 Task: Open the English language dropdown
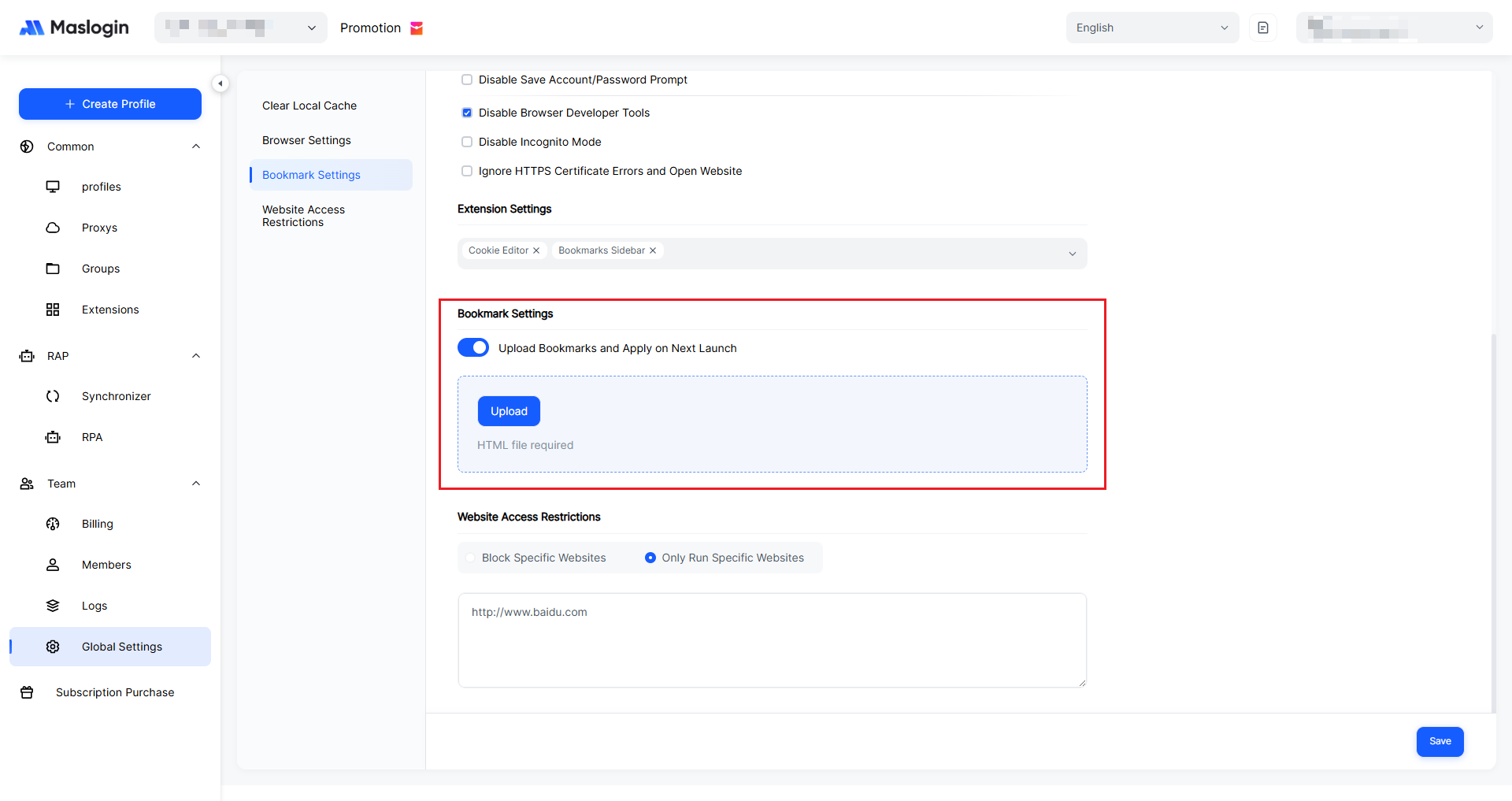click(1151, 28)
